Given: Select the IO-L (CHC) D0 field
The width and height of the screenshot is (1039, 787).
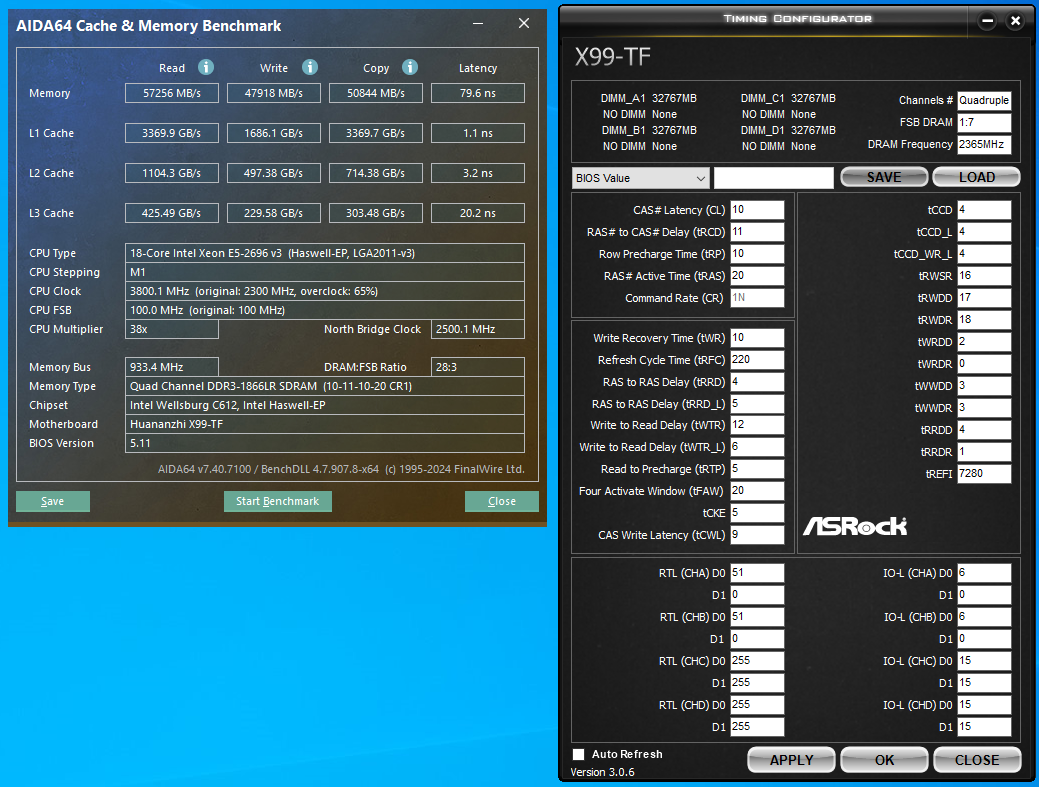Looking at the screenshot, I should pyautogui.click(x=985, y=661).
